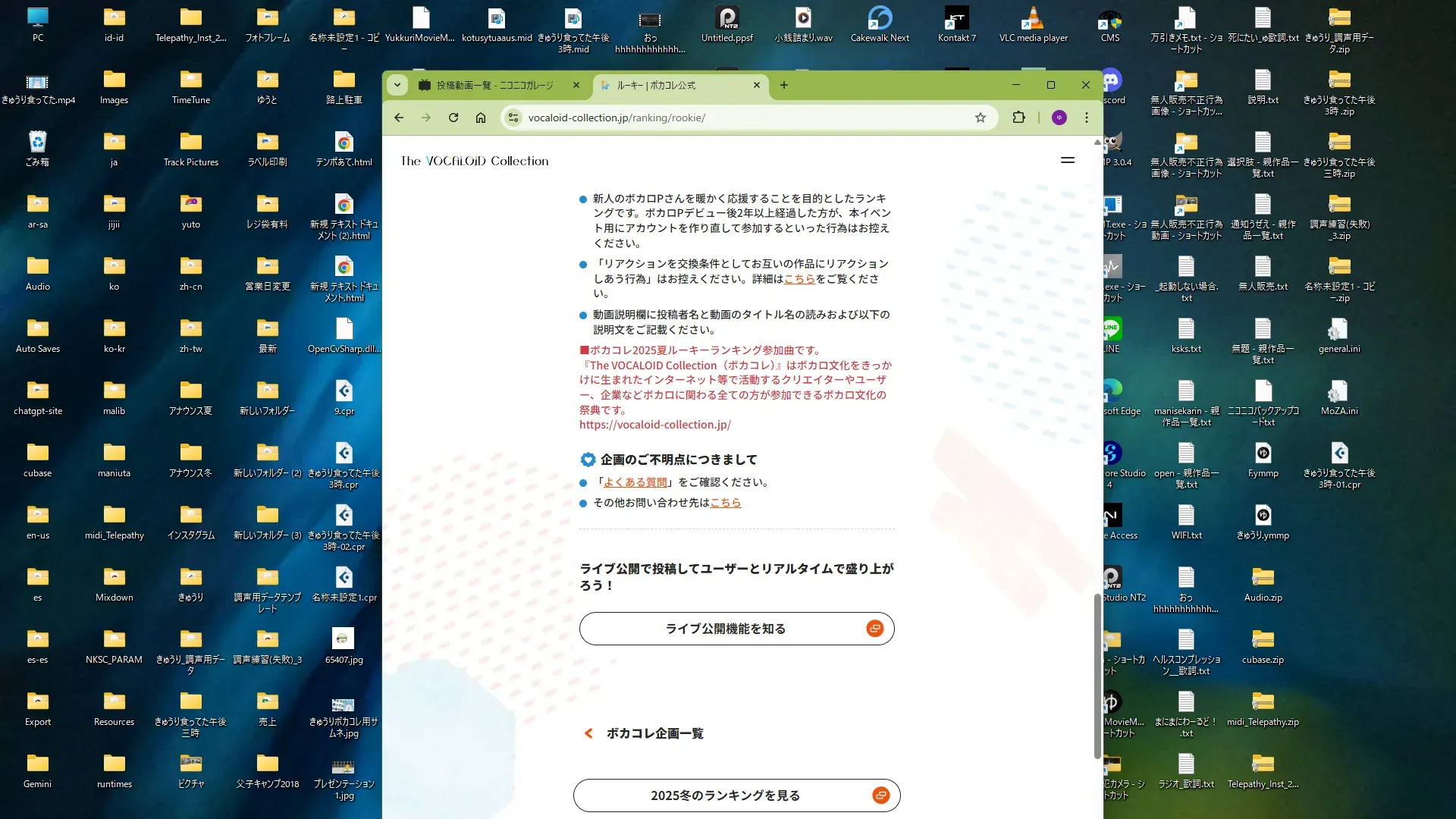
Task: Click the page vertical scrollbar thumb
Action: click(x=1097, y=675)
